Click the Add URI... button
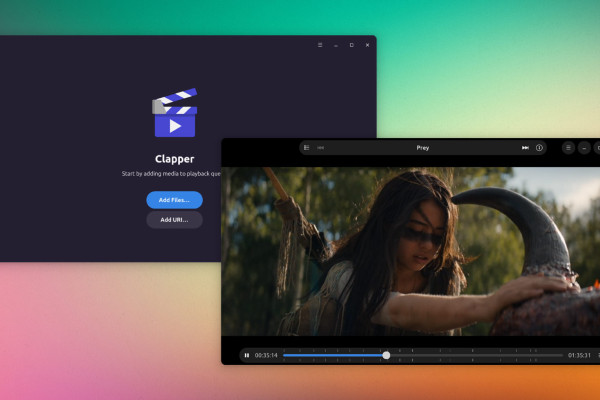600x400 pixels. coord(174,220)
